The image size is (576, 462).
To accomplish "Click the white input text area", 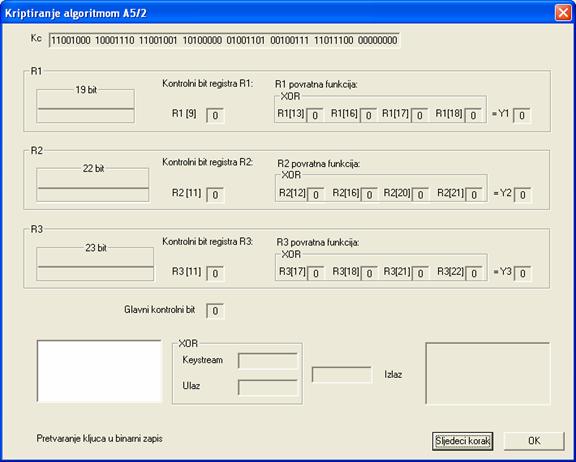I will click(99, 371).
